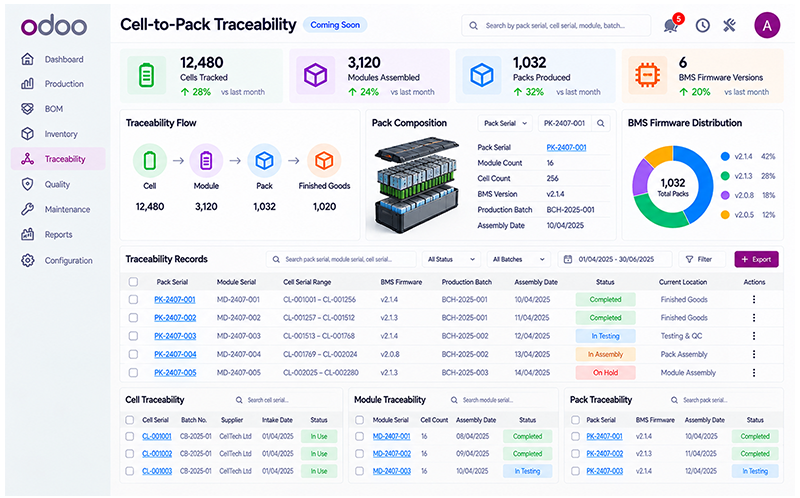
Task: Click the Odoo logo
Action: [x=54, y=25]
